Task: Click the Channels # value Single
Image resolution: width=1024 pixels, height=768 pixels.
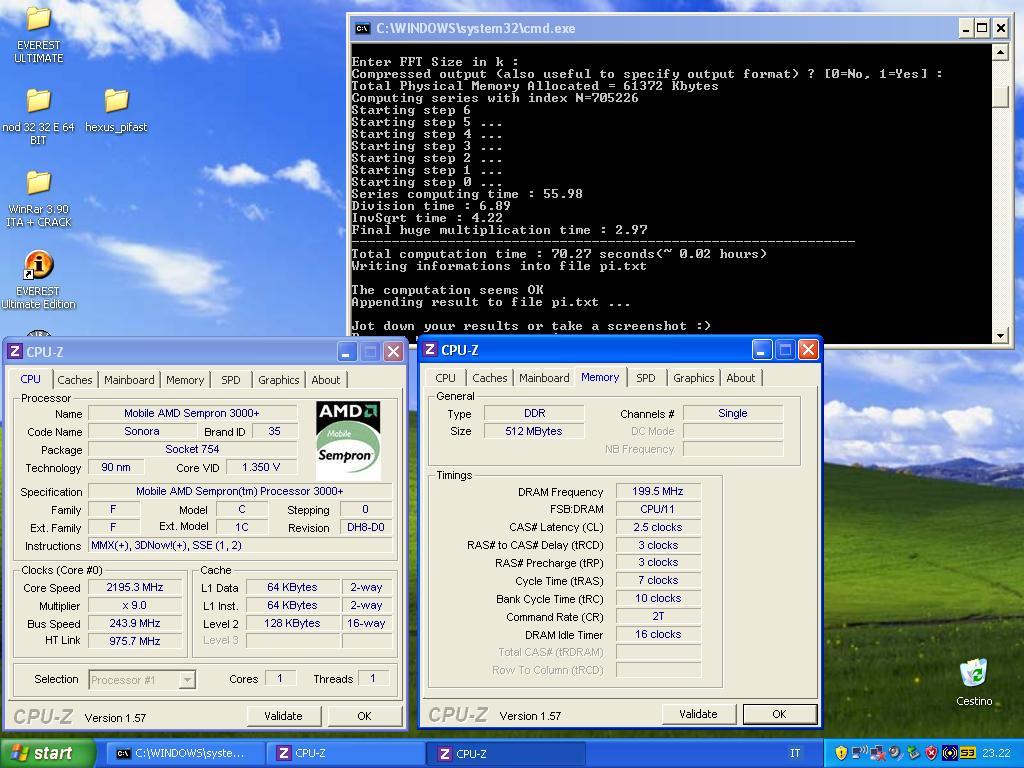Action: [733, 413]
